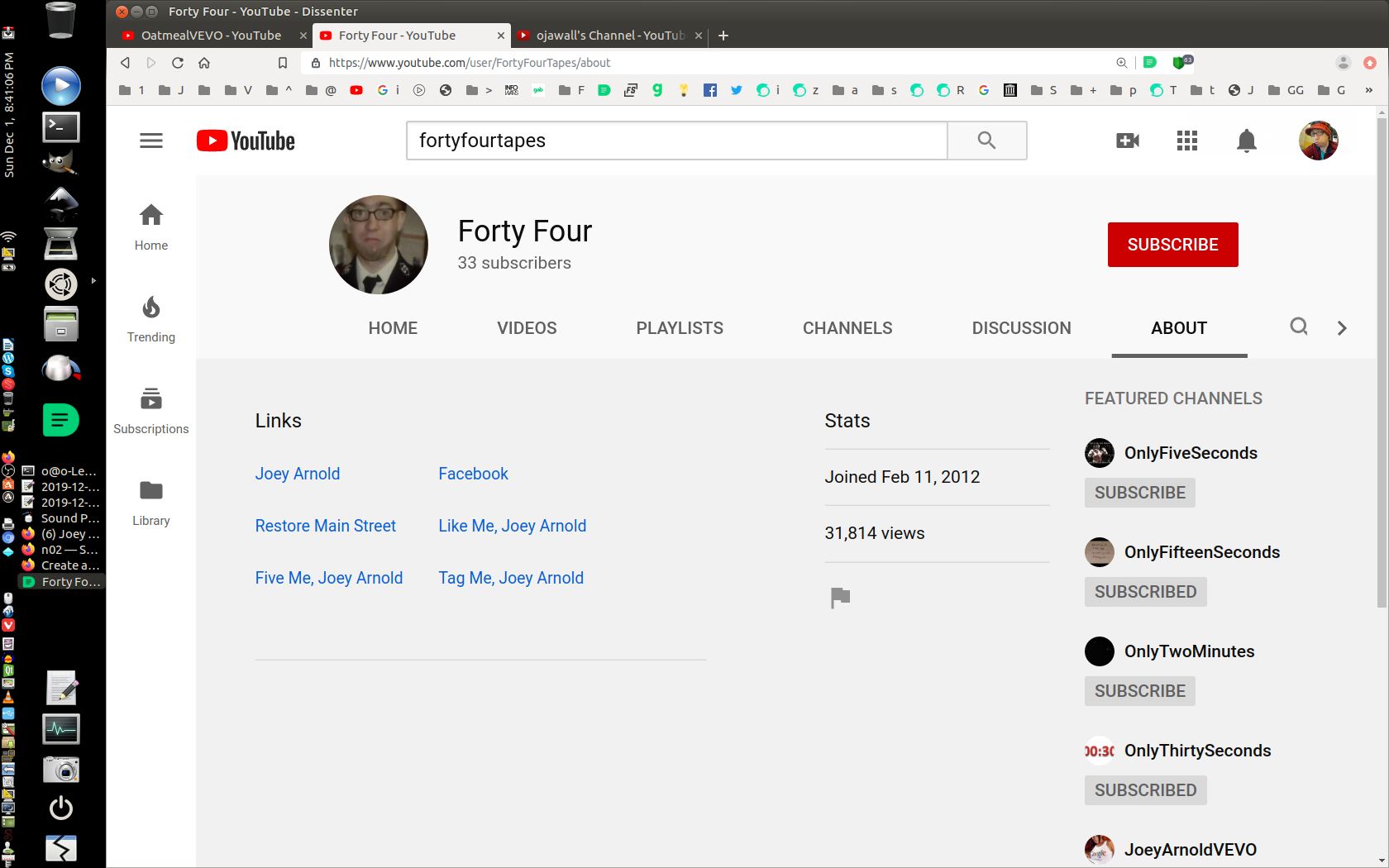Open the JoeyArnoldVEVO featured channel
Image resolution: width=1389 pixels, height=868 pixels.
click(x=1190, y=850)
